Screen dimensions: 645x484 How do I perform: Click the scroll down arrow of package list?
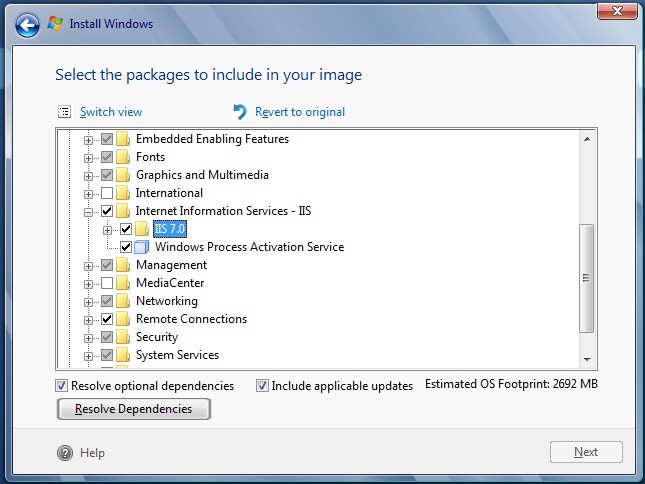tap(587, 359)
